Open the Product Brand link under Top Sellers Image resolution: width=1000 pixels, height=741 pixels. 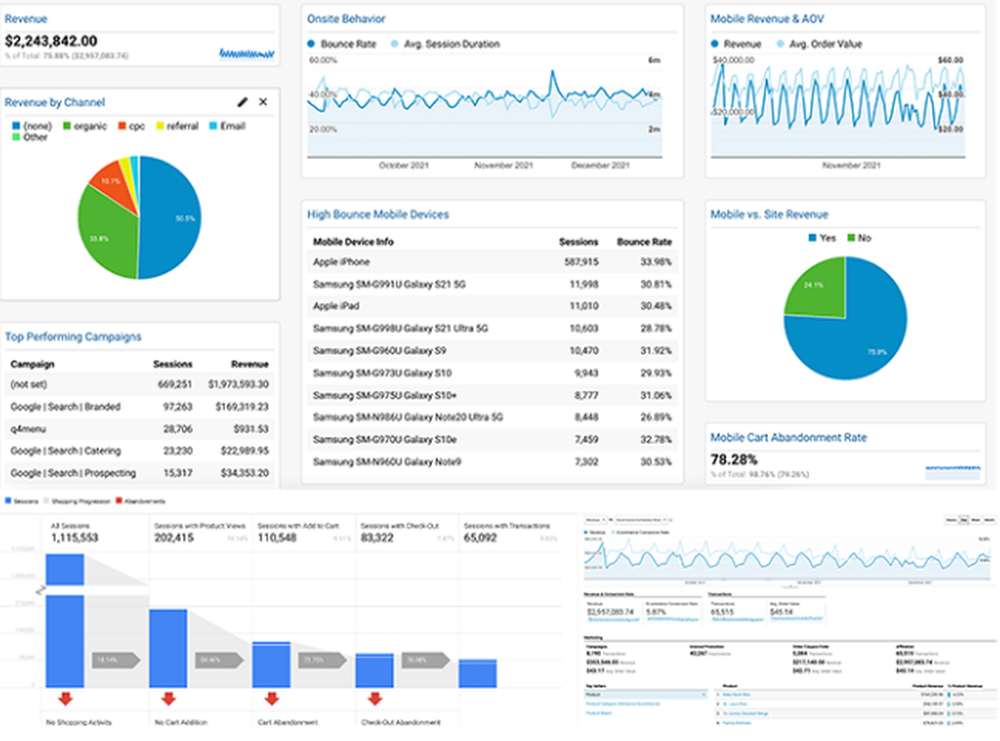pos(598,713)
